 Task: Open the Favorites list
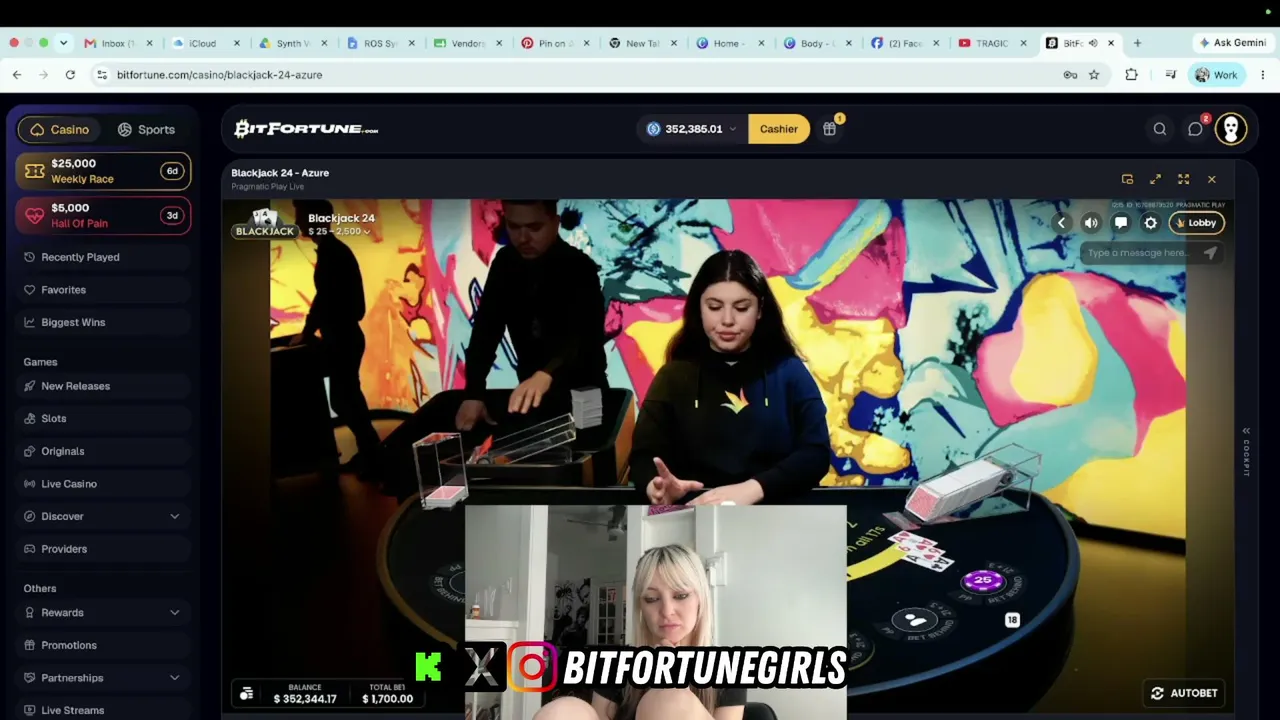click(x=102, y=290)
